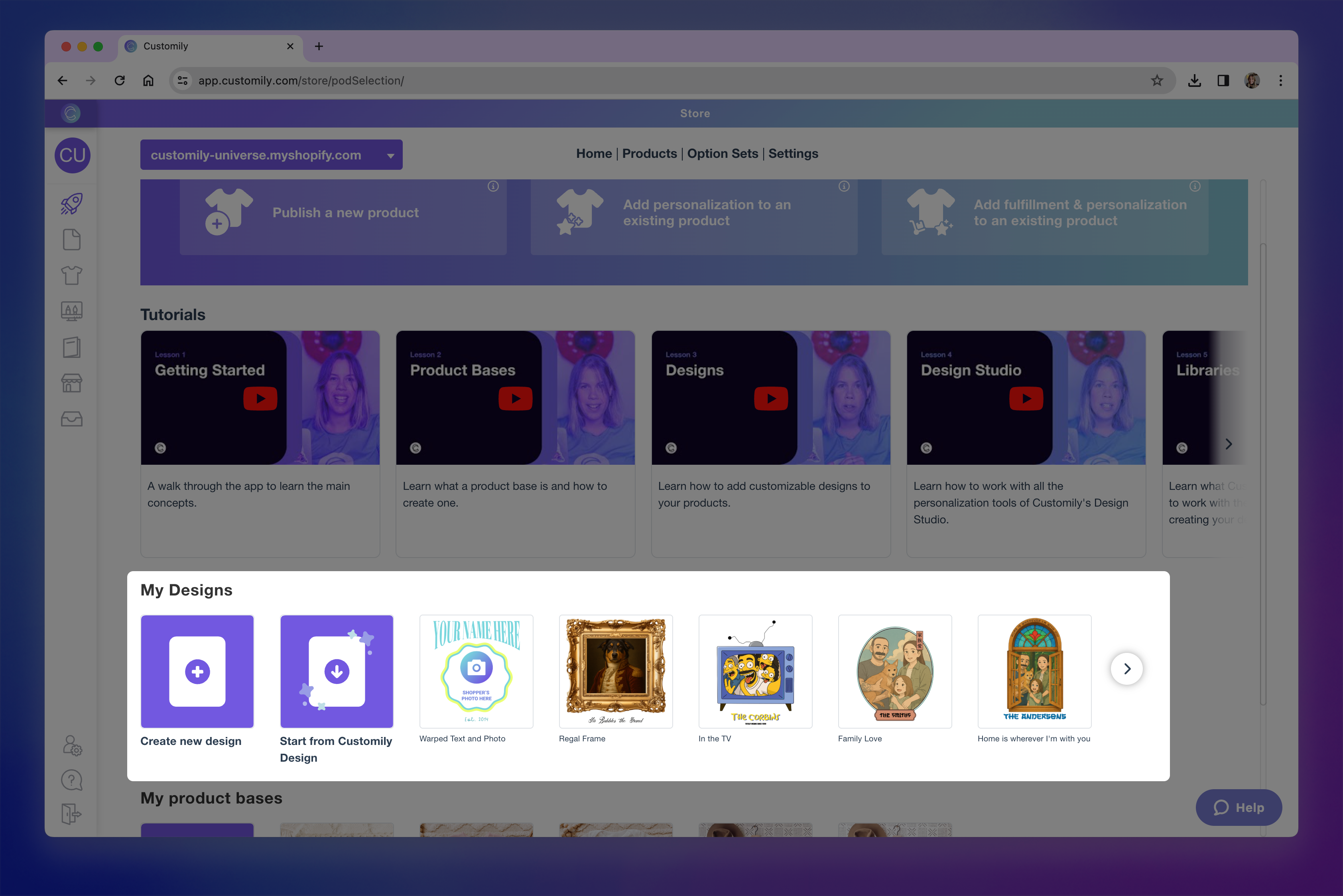Click the Help chat button
Viewport: 1343px width, 896px height.
click(x=1239, y=808)
